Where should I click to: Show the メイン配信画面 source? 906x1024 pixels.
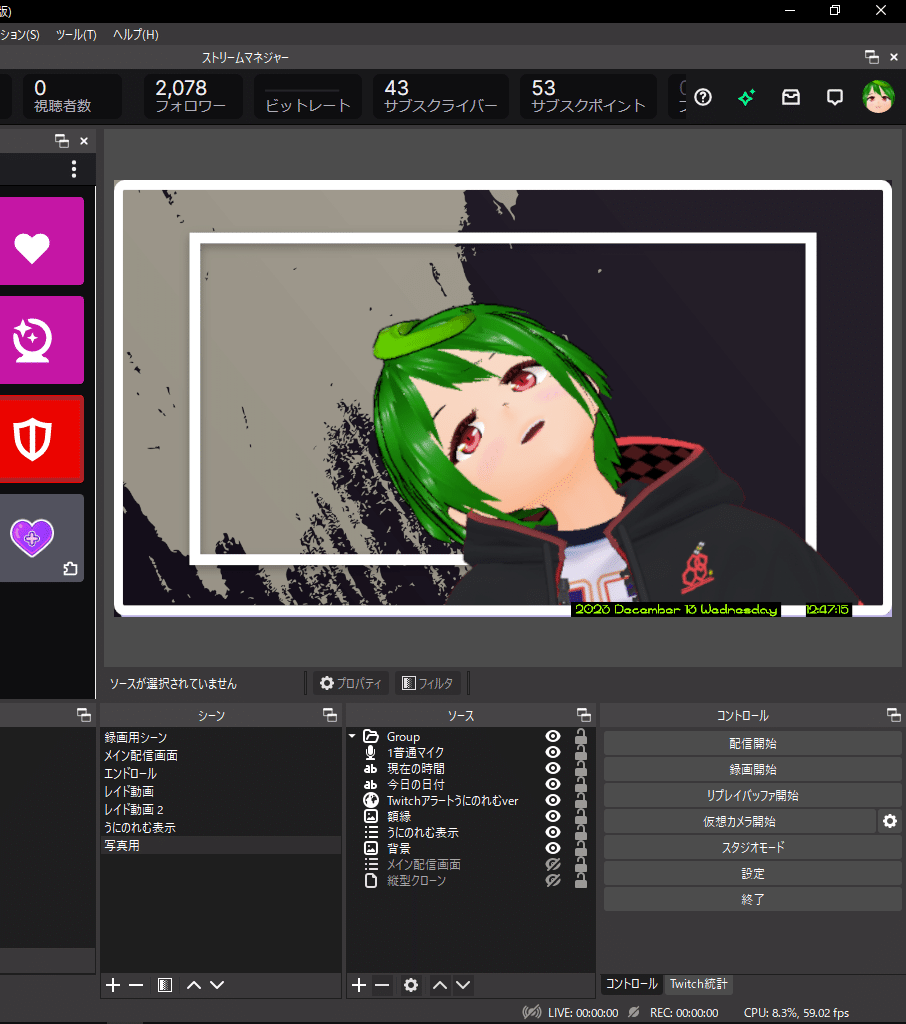[553, 864]
